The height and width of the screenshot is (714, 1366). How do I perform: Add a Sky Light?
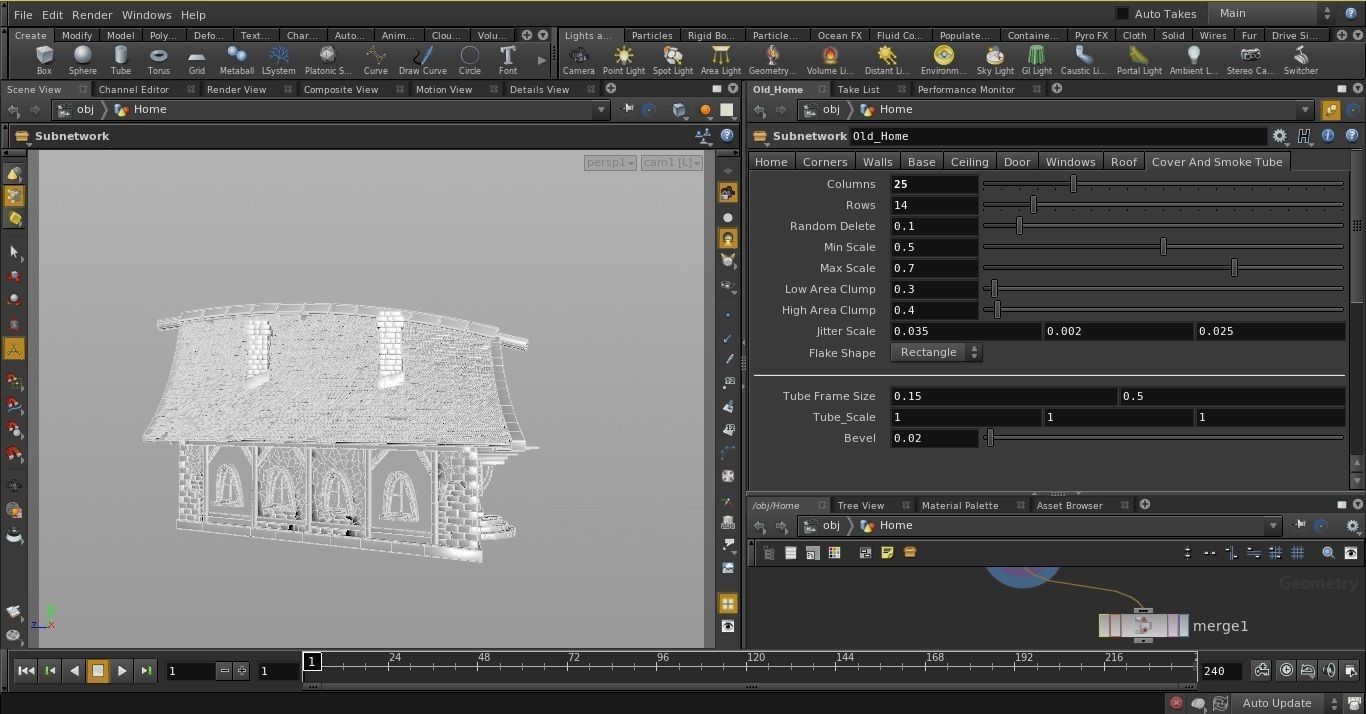(x=995, y=60)
